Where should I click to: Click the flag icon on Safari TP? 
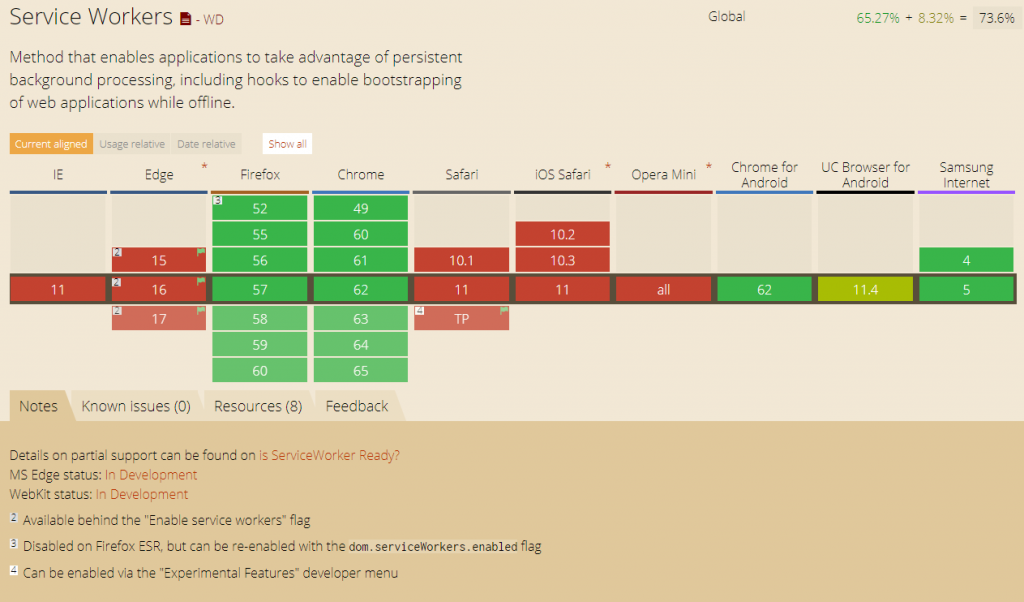point(504,311)
